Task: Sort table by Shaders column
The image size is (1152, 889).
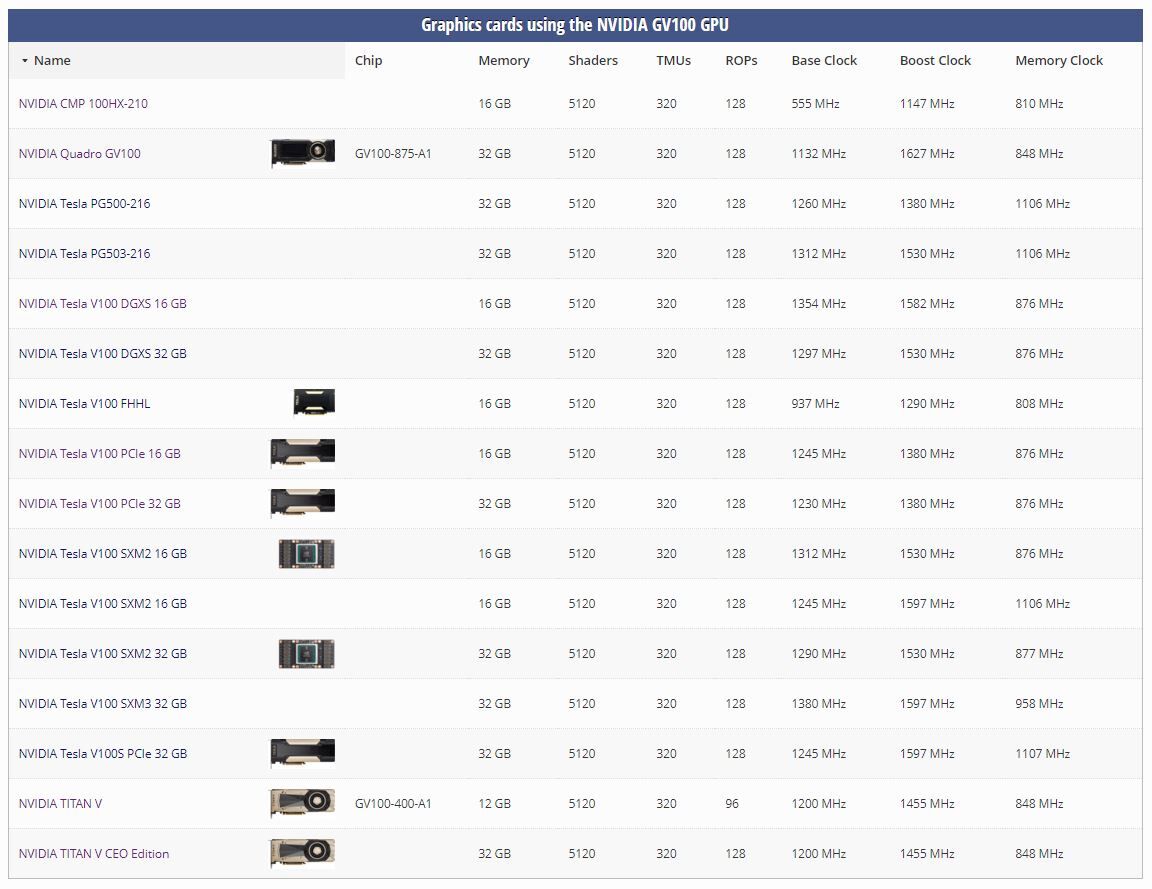Action: point(593,61)
